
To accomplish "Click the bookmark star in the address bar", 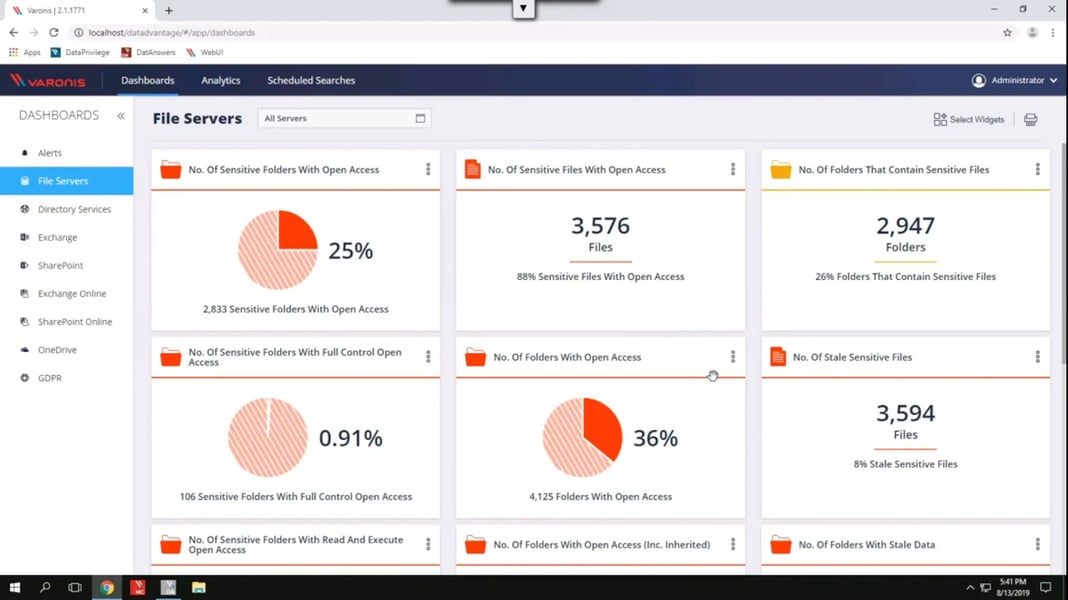I will (1008, 32).
